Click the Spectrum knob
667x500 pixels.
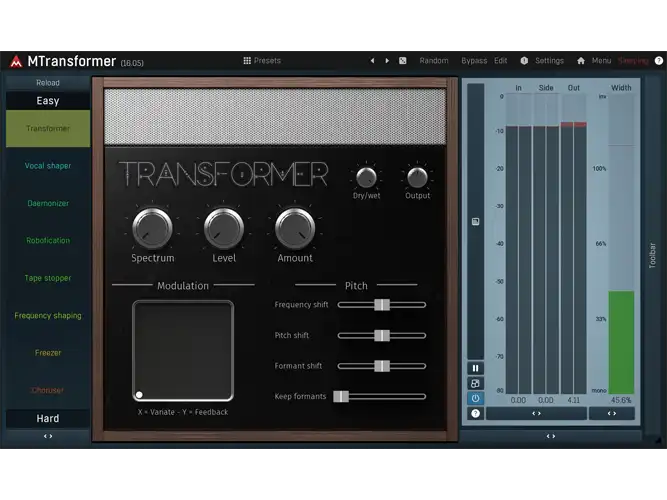pyautogui.click(x=152, y=228)
